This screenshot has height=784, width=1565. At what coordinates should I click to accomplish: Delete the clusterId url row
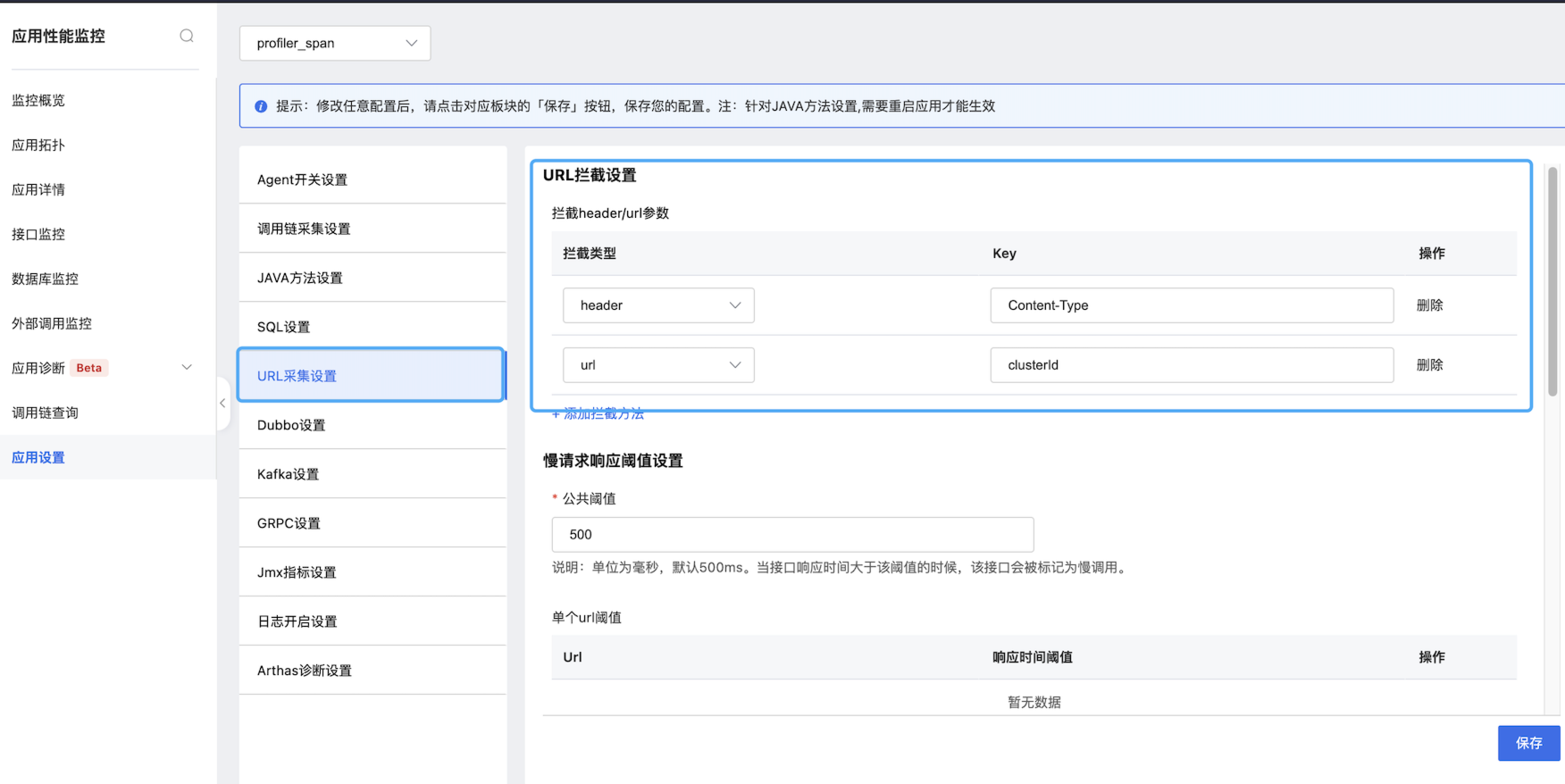[x=1429, y=365]
